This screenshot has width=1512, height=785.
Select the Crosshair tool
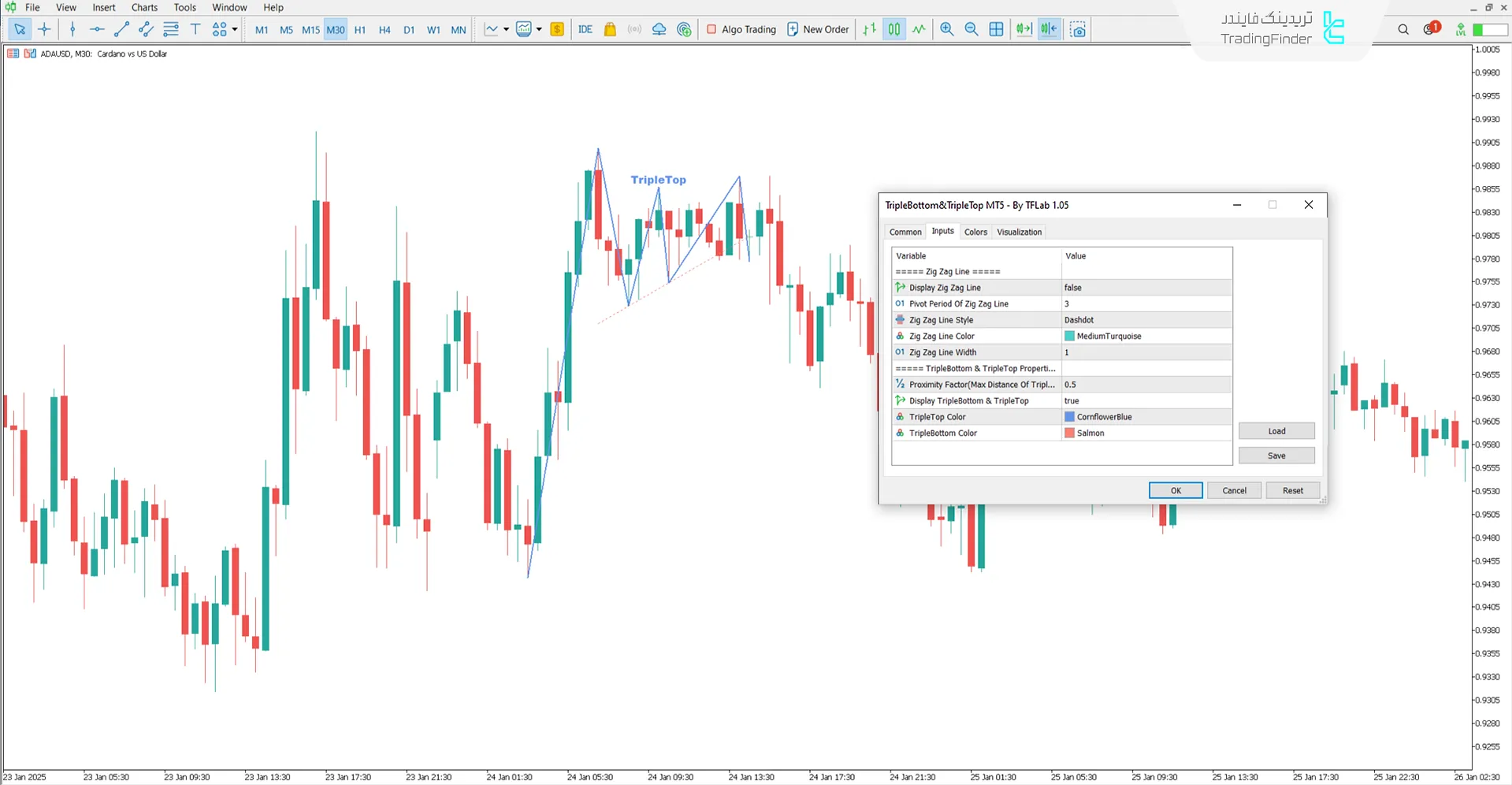[x=44, y=29]
